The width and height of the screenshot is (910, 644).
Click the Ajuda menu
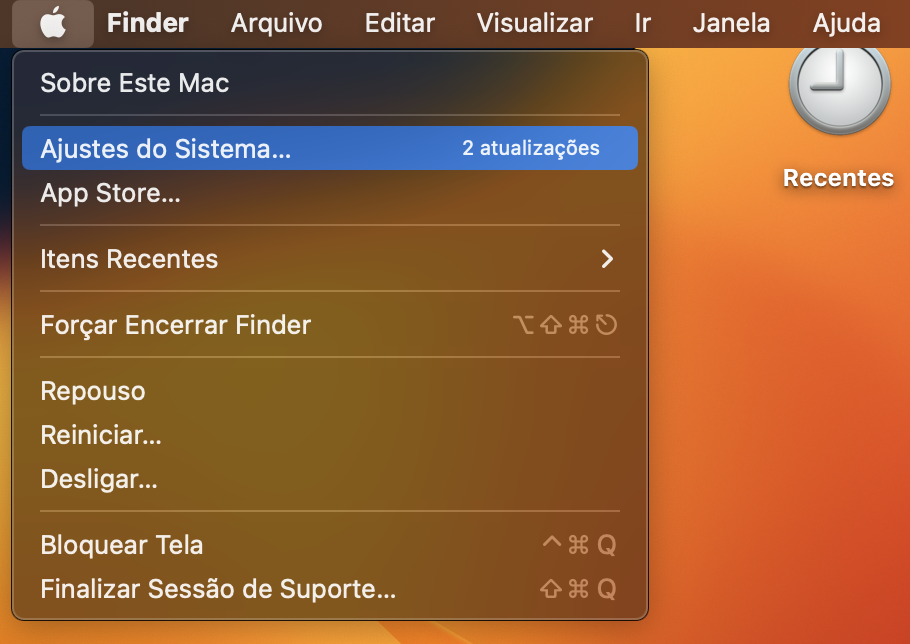point(847,23)
